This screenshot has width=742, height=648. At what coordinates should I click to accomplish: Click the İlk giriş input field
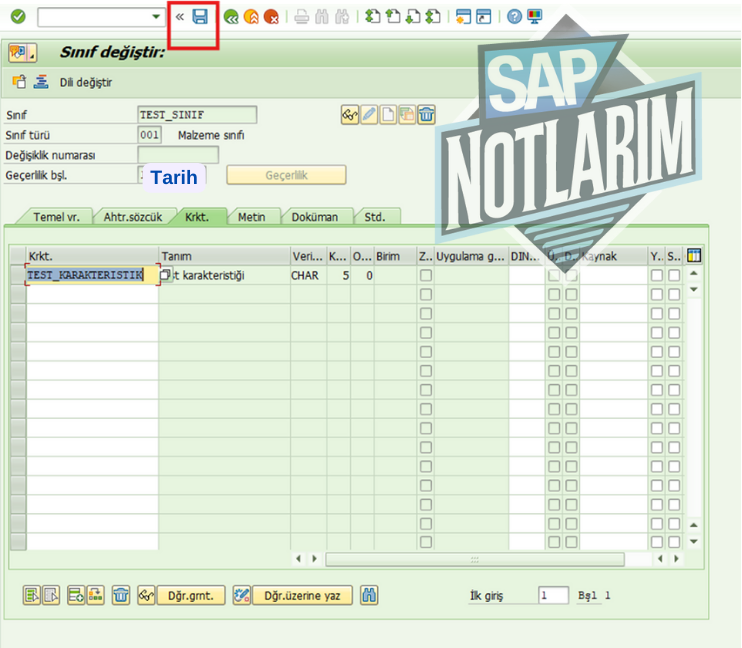[x=553, y=595]
